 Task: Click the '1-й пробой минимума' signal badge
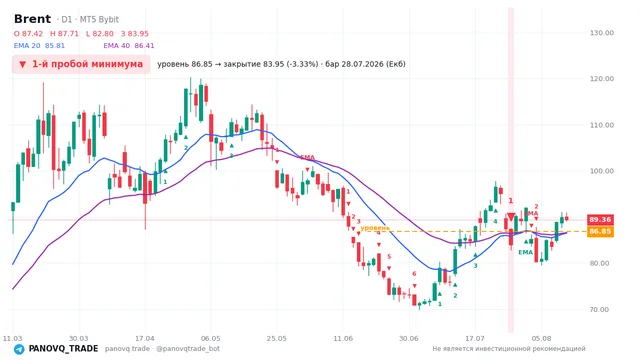click(x=81, y=64)
